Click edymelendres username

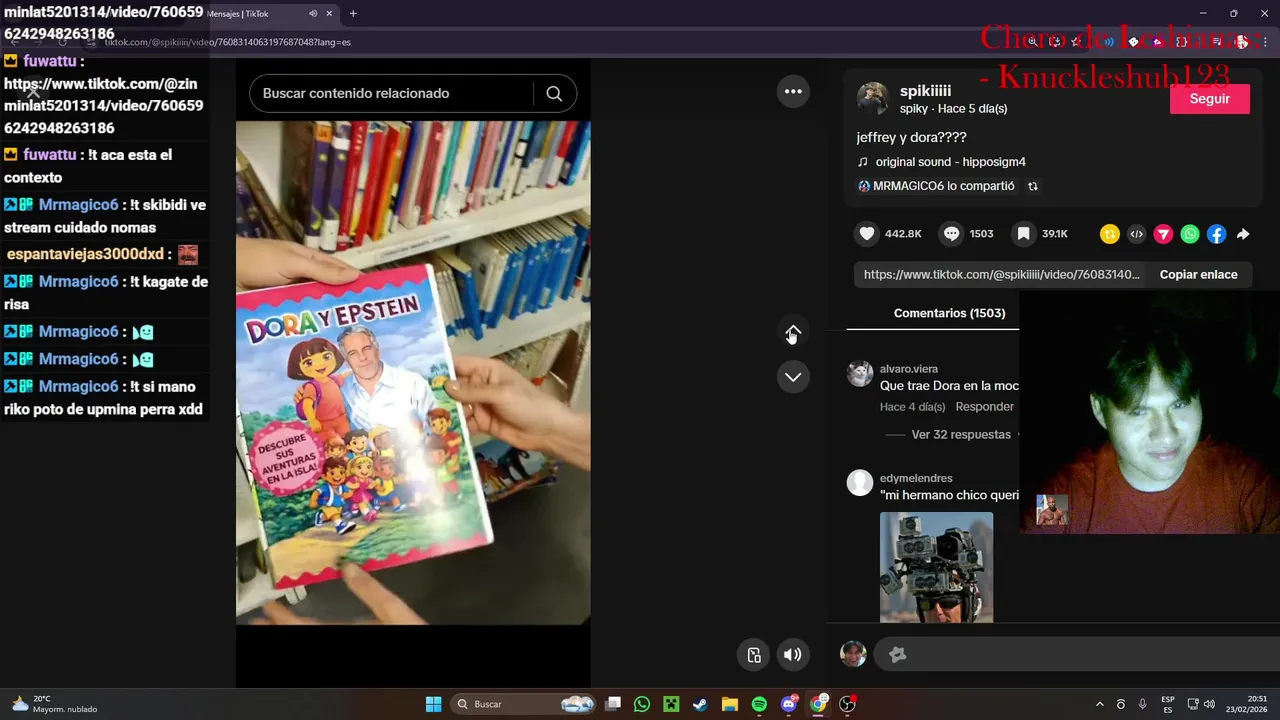coord(916,478)
